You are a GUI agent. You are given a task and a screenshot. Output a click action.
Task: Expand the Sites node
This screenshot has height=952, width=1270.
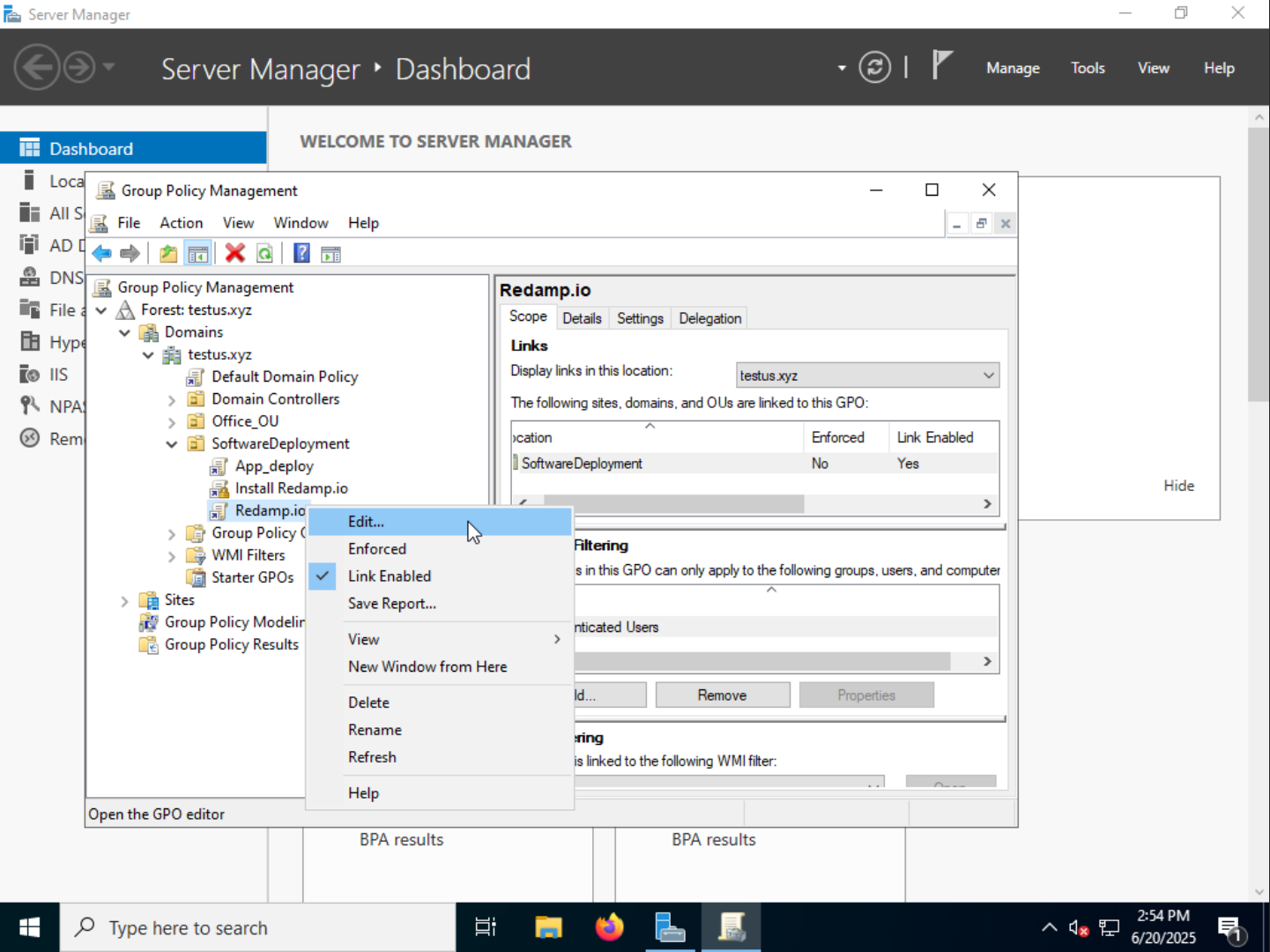[x=124, y=601]
